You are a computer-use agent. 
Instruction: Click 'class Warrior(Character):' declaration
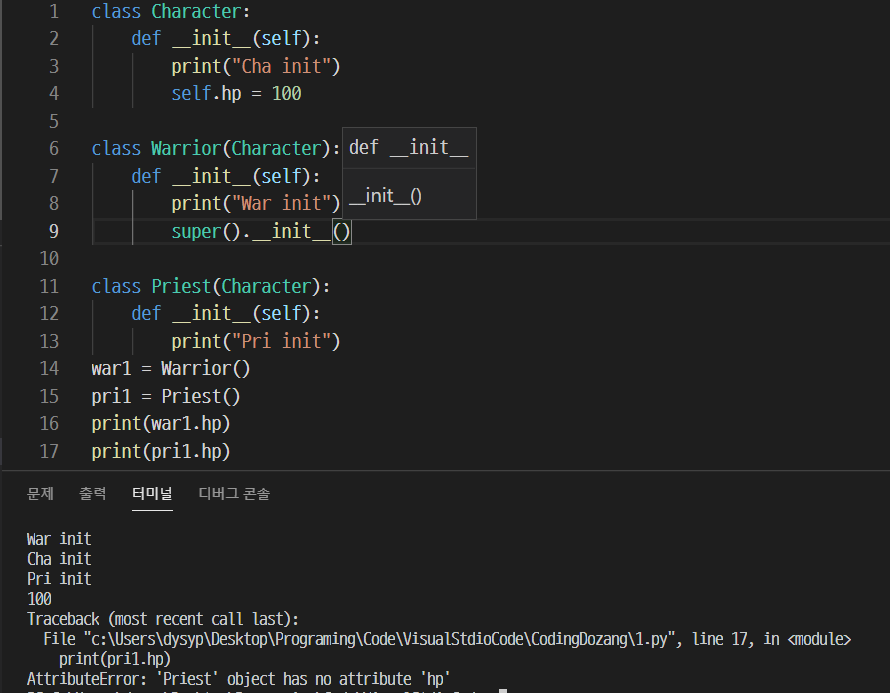pyautogui.click(x=216, y=149)
